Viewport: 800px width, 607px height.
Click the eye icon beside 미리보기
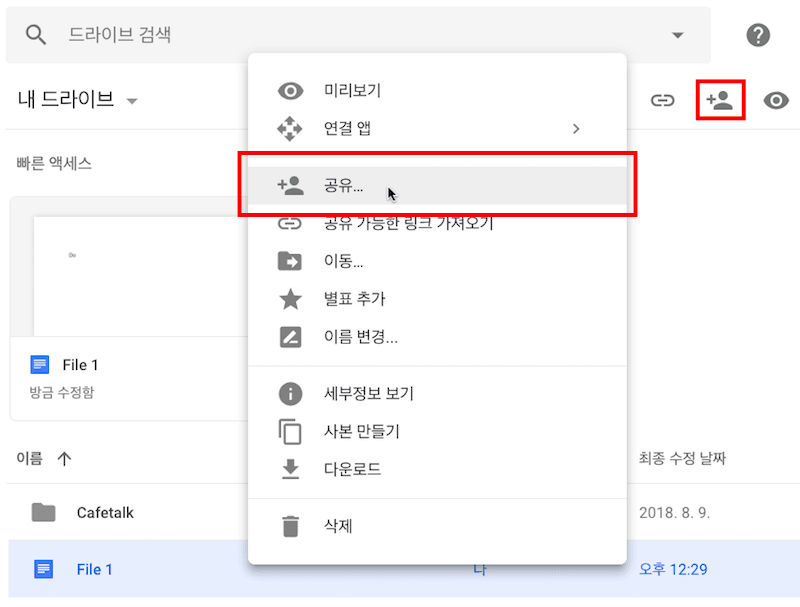click(290, 91)
